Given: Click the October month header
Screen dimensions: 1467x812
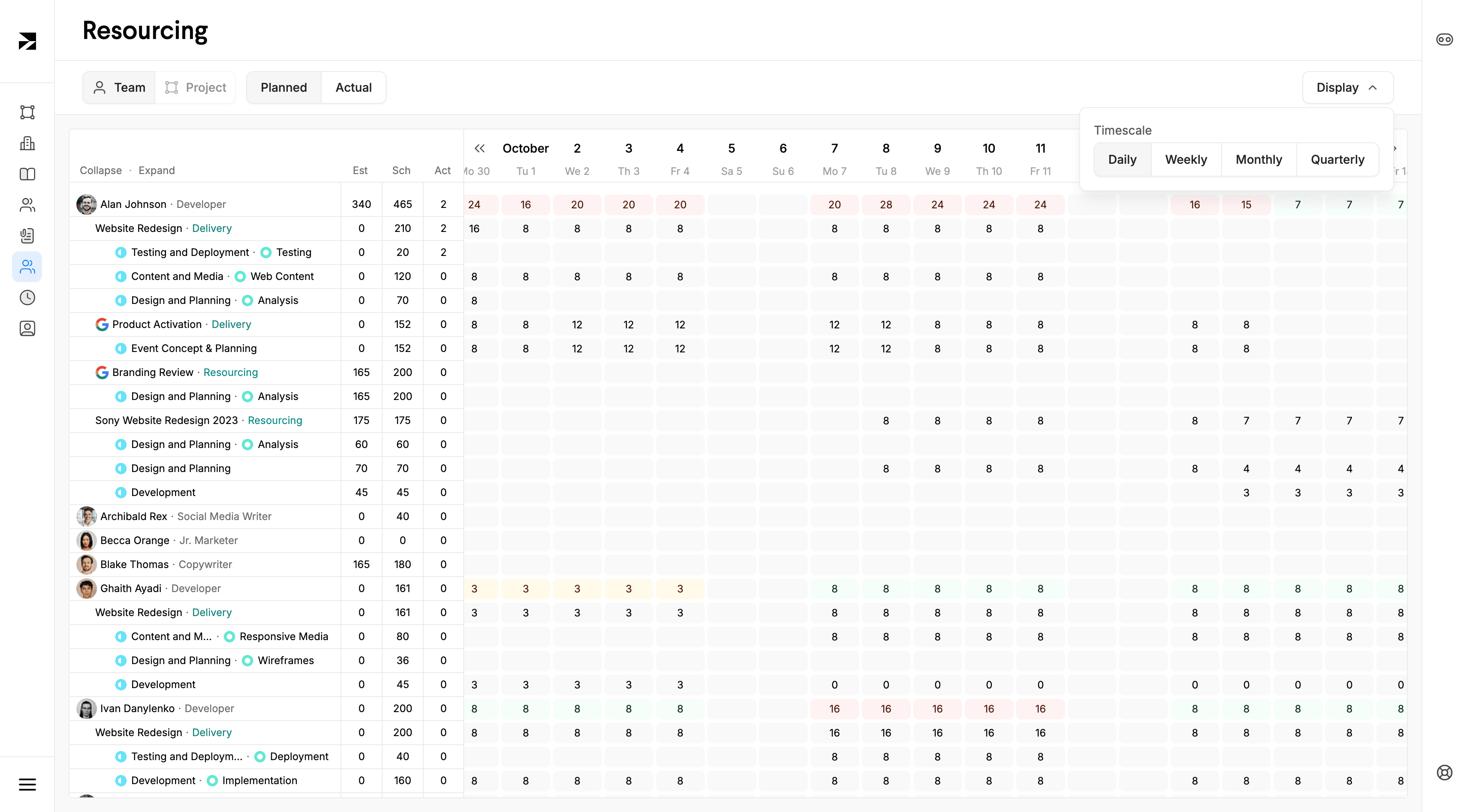Looking at the screenshot, I should click(525, 148).
